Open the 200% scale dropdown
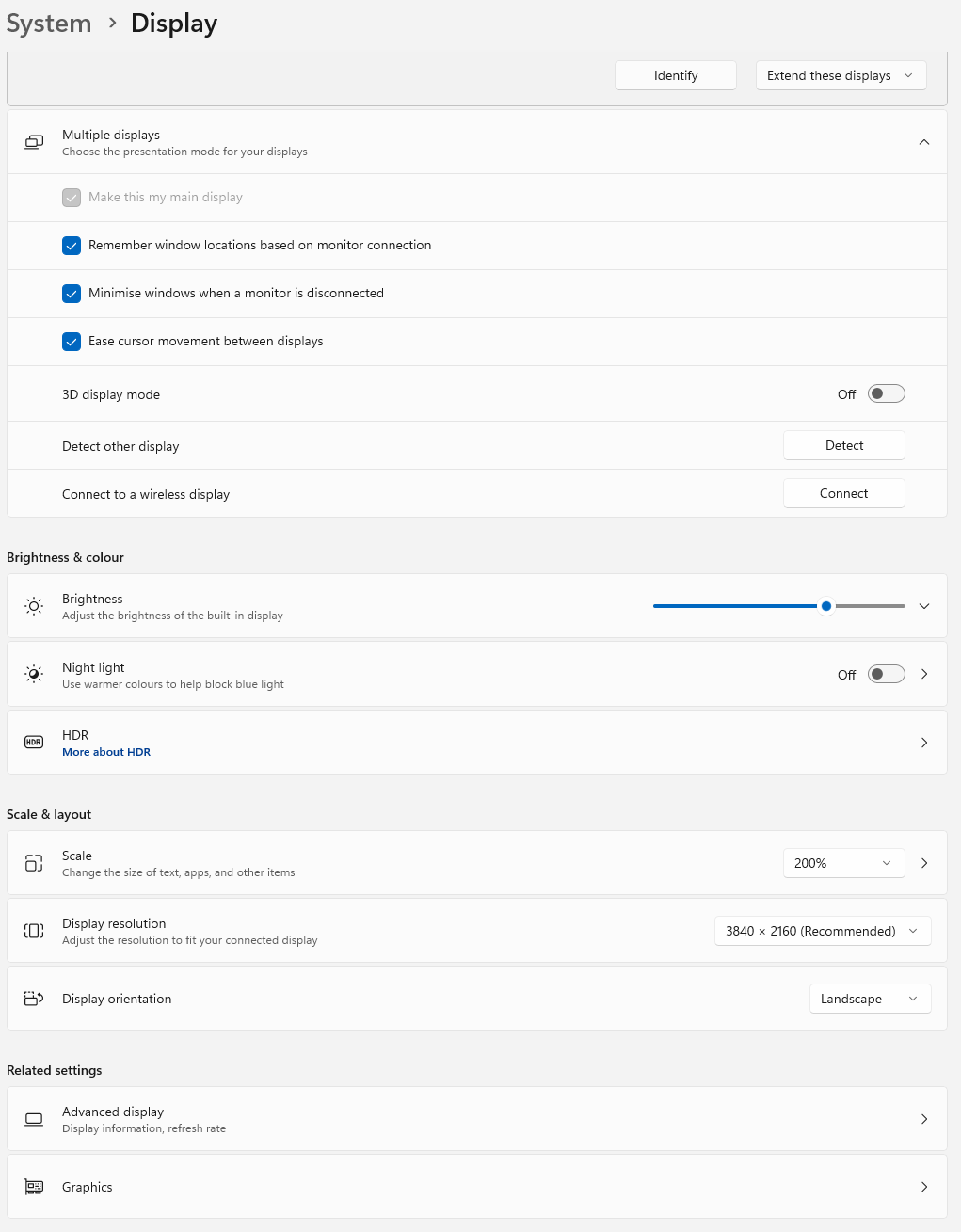This screenshot has height=1232, width=961. tap(843, 863)
